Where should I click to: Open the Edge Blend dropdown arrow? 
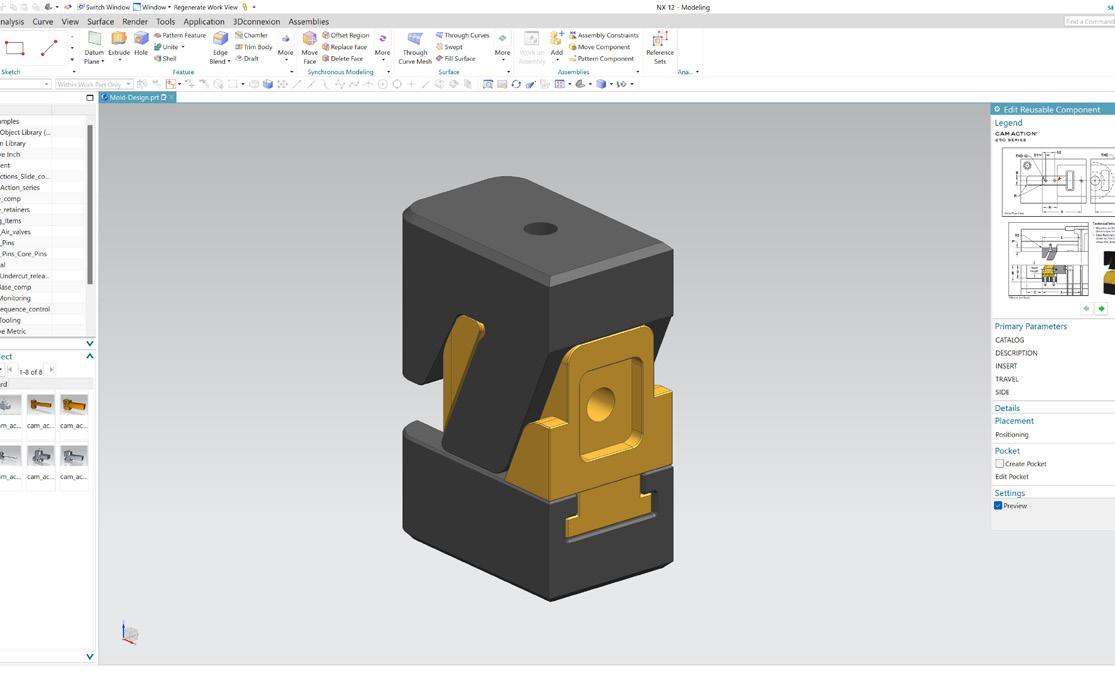coord(229,62)
